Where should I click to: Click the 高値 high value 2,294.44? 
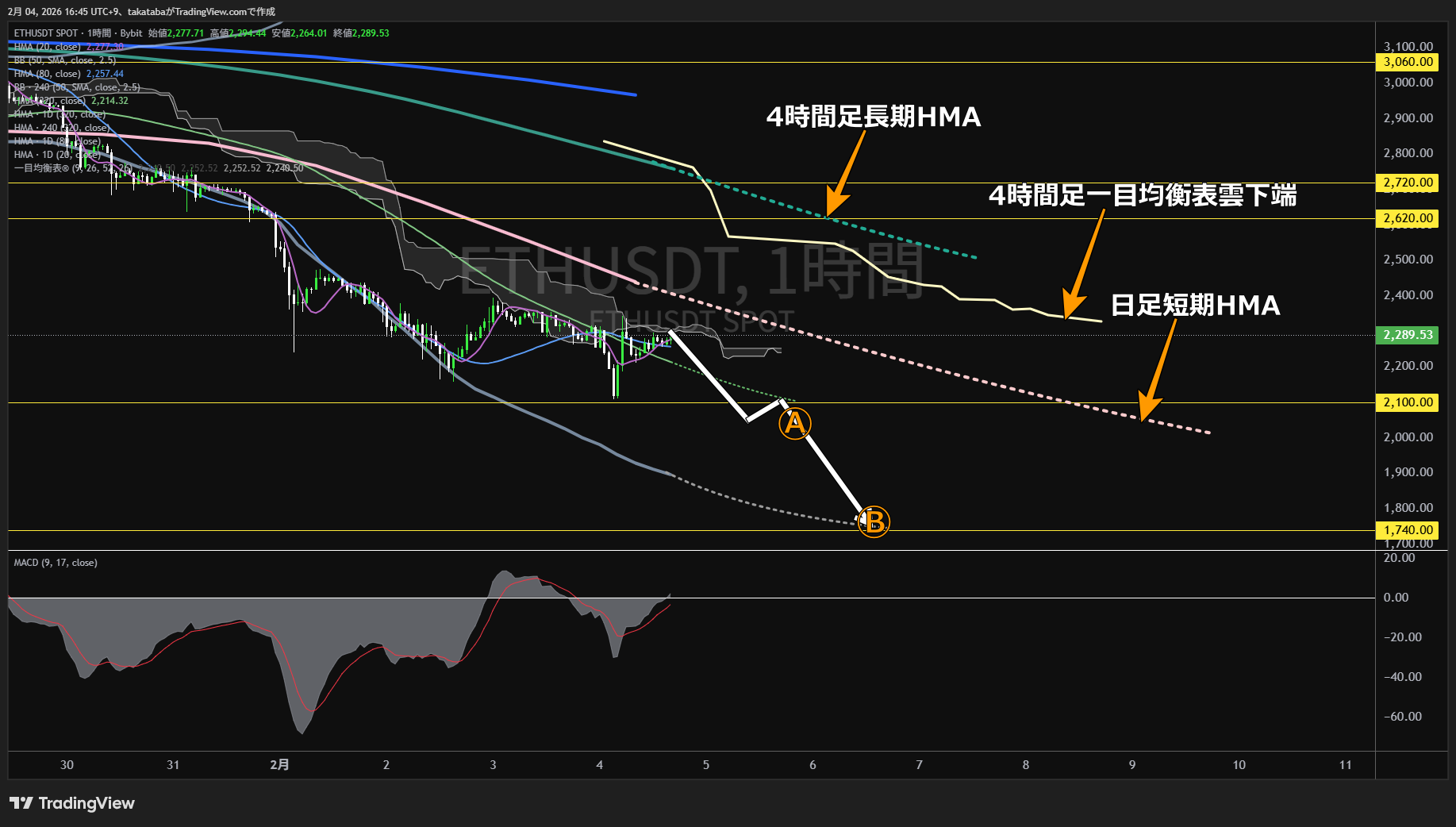point(248,33)
